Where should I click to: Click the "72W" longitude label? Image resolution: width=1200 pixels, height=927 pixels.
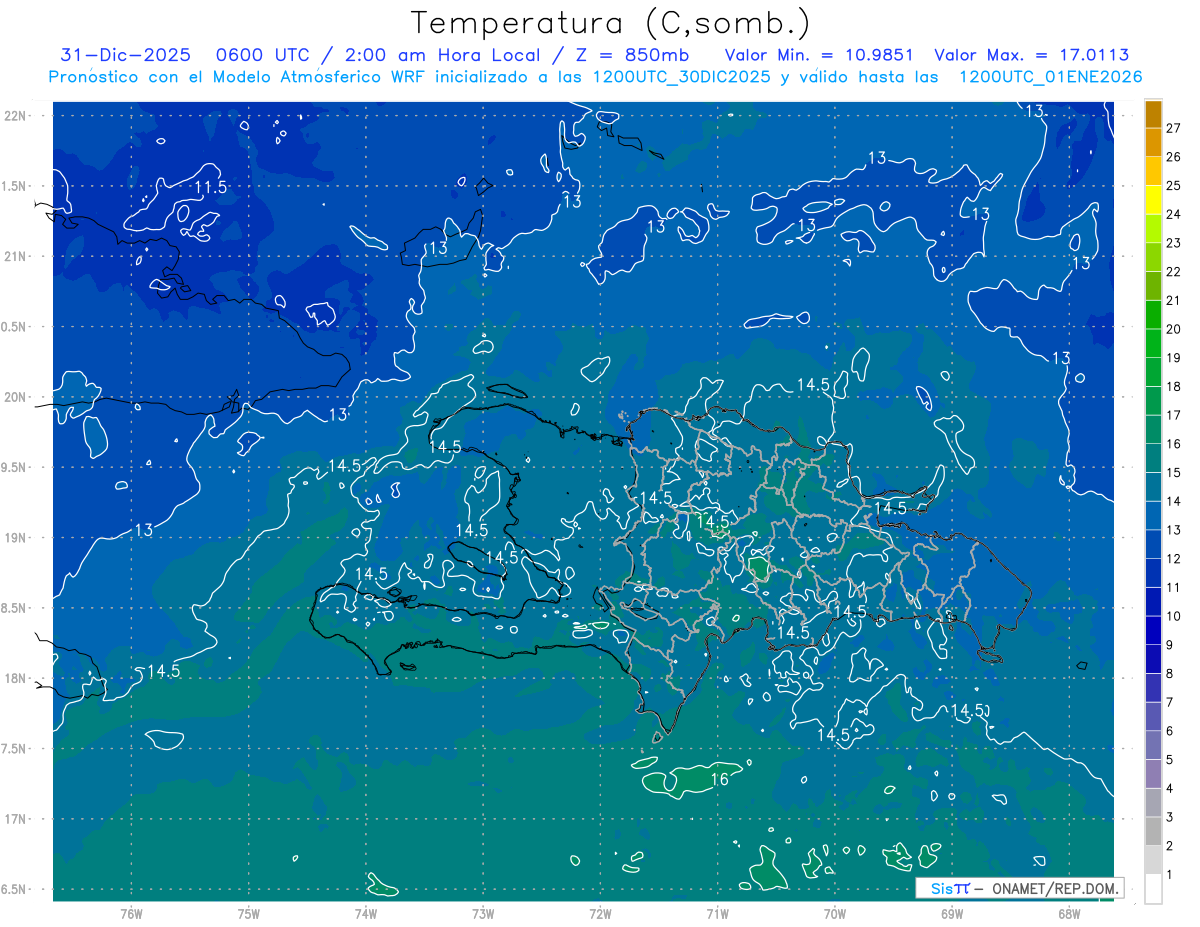click(600, 914)
